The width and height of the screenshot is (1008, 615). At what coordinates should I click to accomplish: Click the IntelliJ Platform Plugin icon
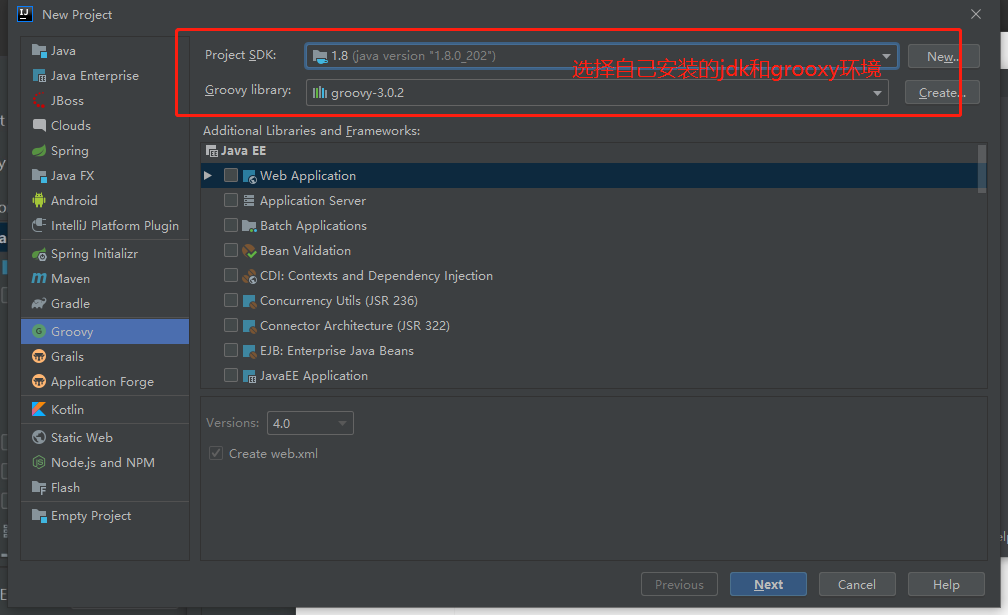[39, 226]
